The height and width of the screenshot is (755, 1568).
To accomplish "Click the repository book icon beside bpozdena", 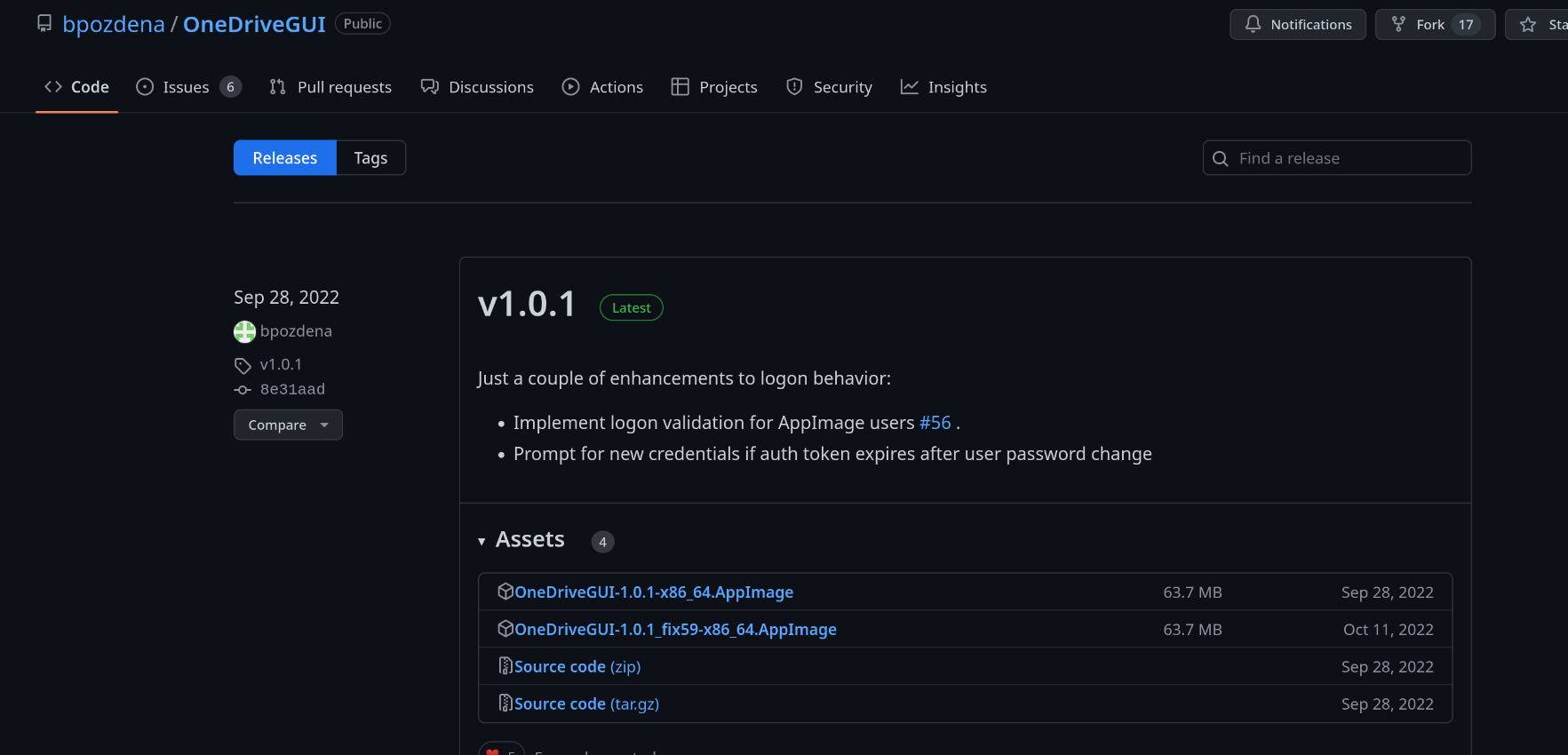I will [x=44, y=24].
